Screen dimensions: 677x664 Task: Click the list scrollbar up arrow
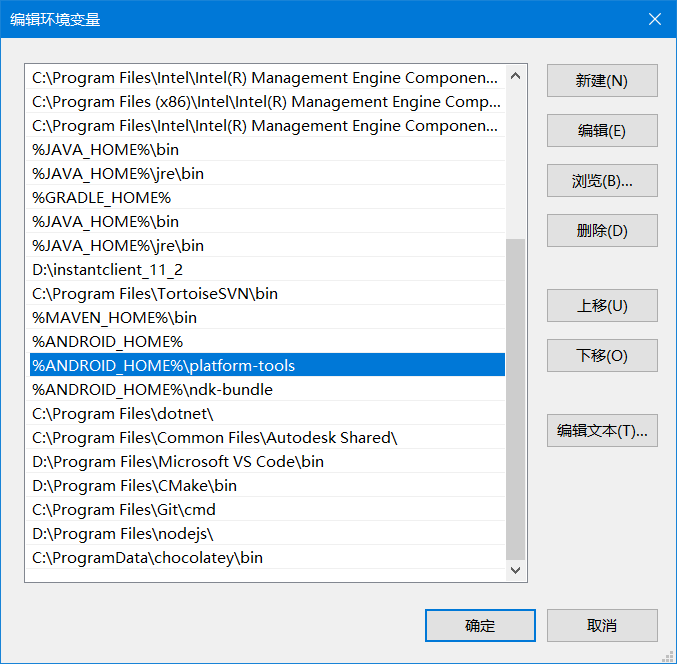pyautogui.click(x=515, y=76)
